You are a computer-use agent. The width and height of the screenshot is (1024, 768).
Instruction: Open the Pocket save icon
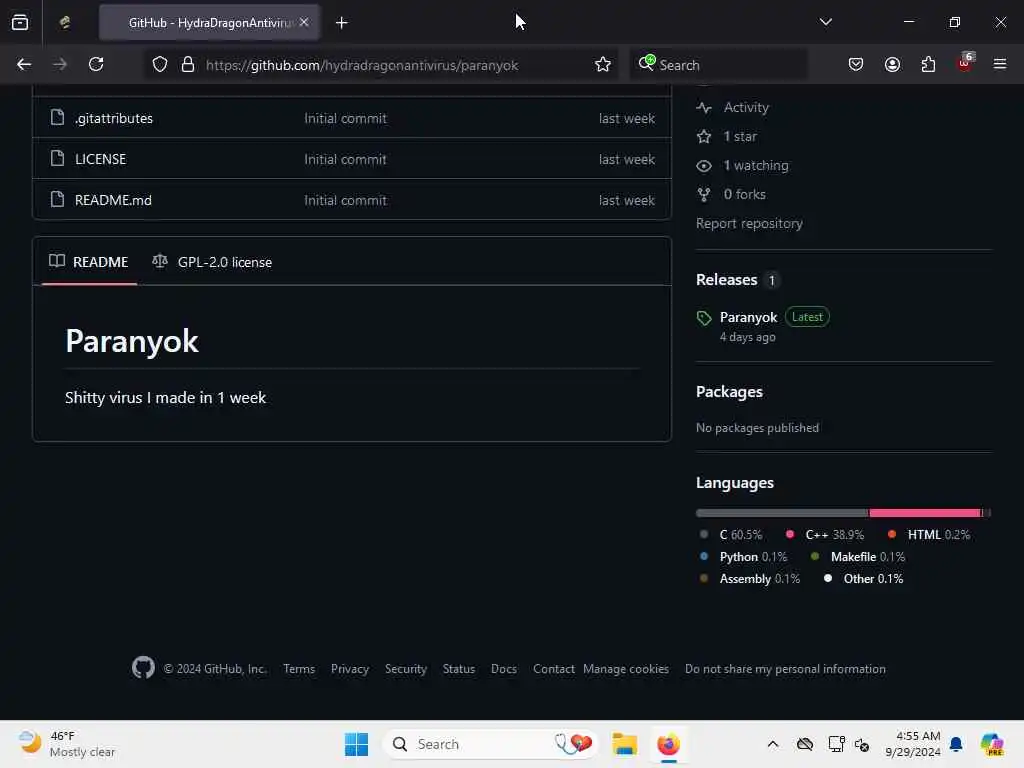click(x=856, y=64)
